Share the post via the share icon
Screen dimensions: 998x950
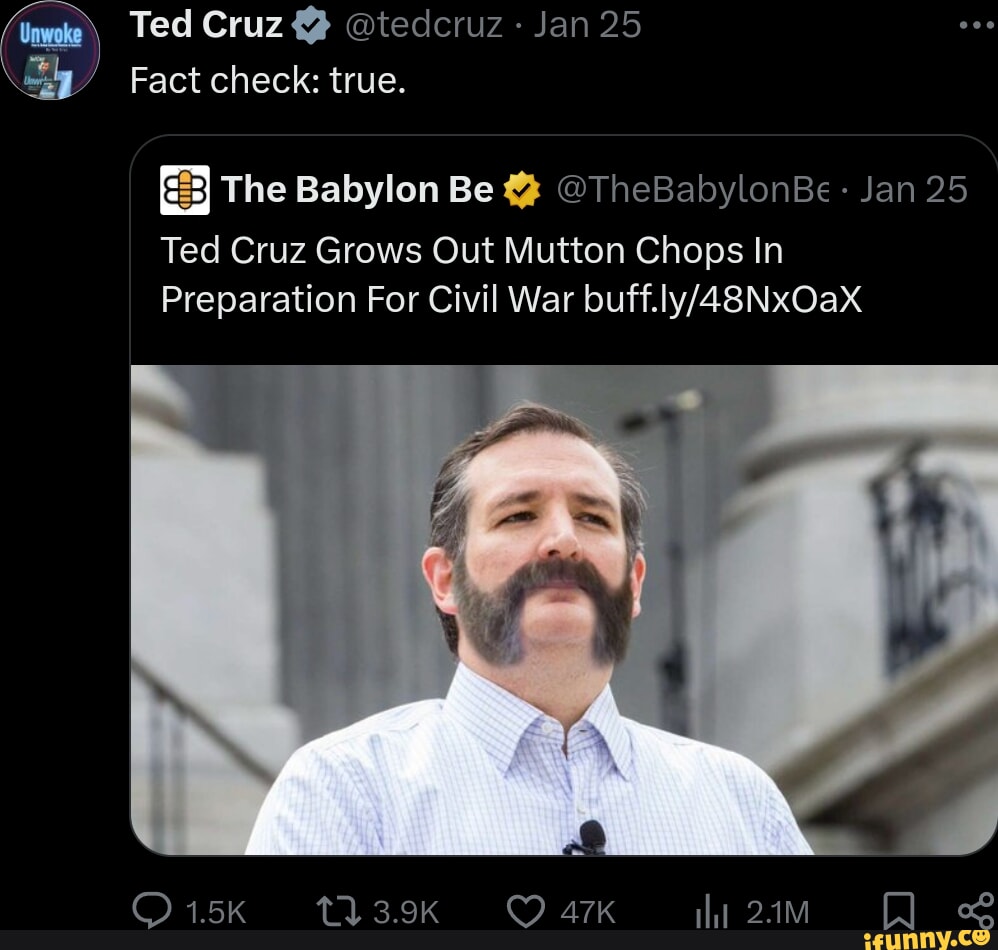967,911
